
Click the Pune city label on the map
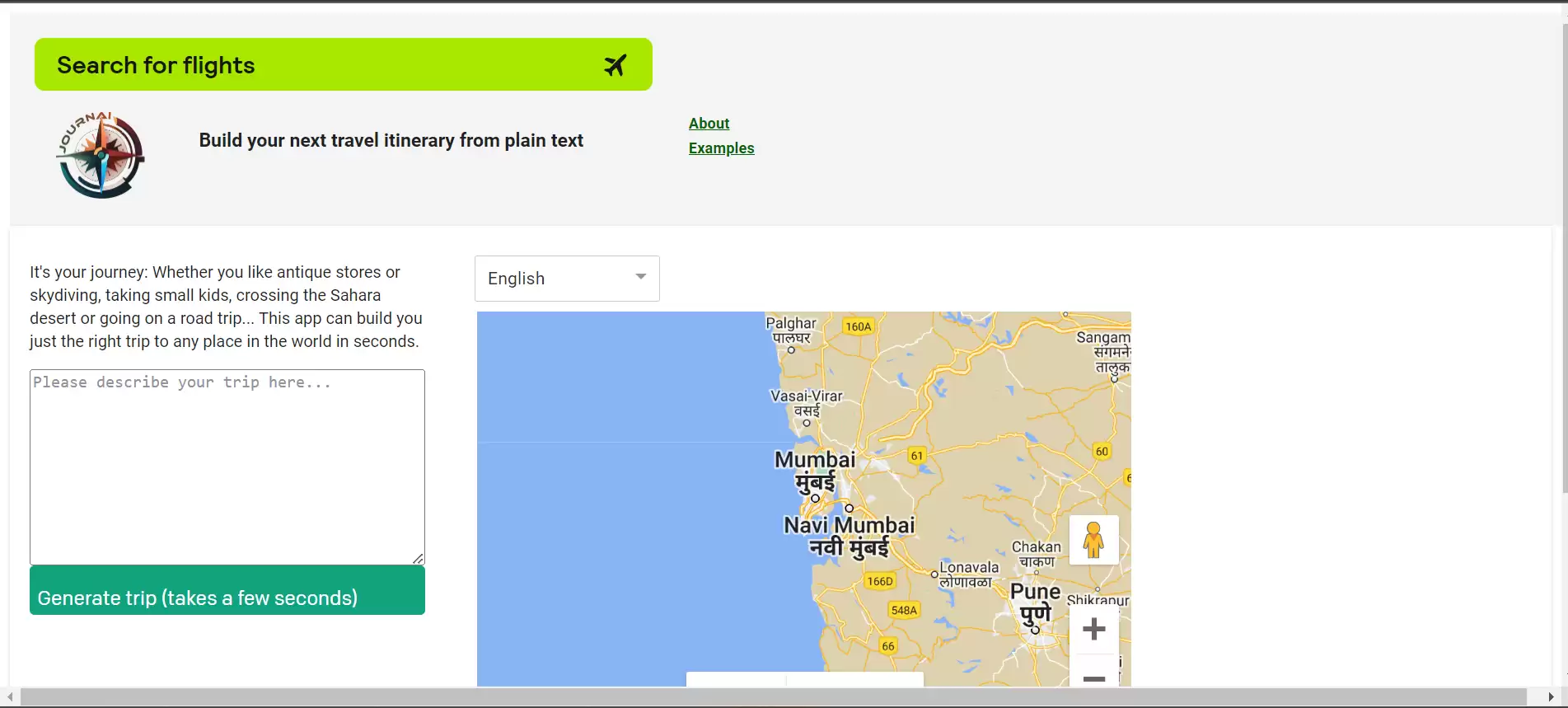pos(1035,592)
